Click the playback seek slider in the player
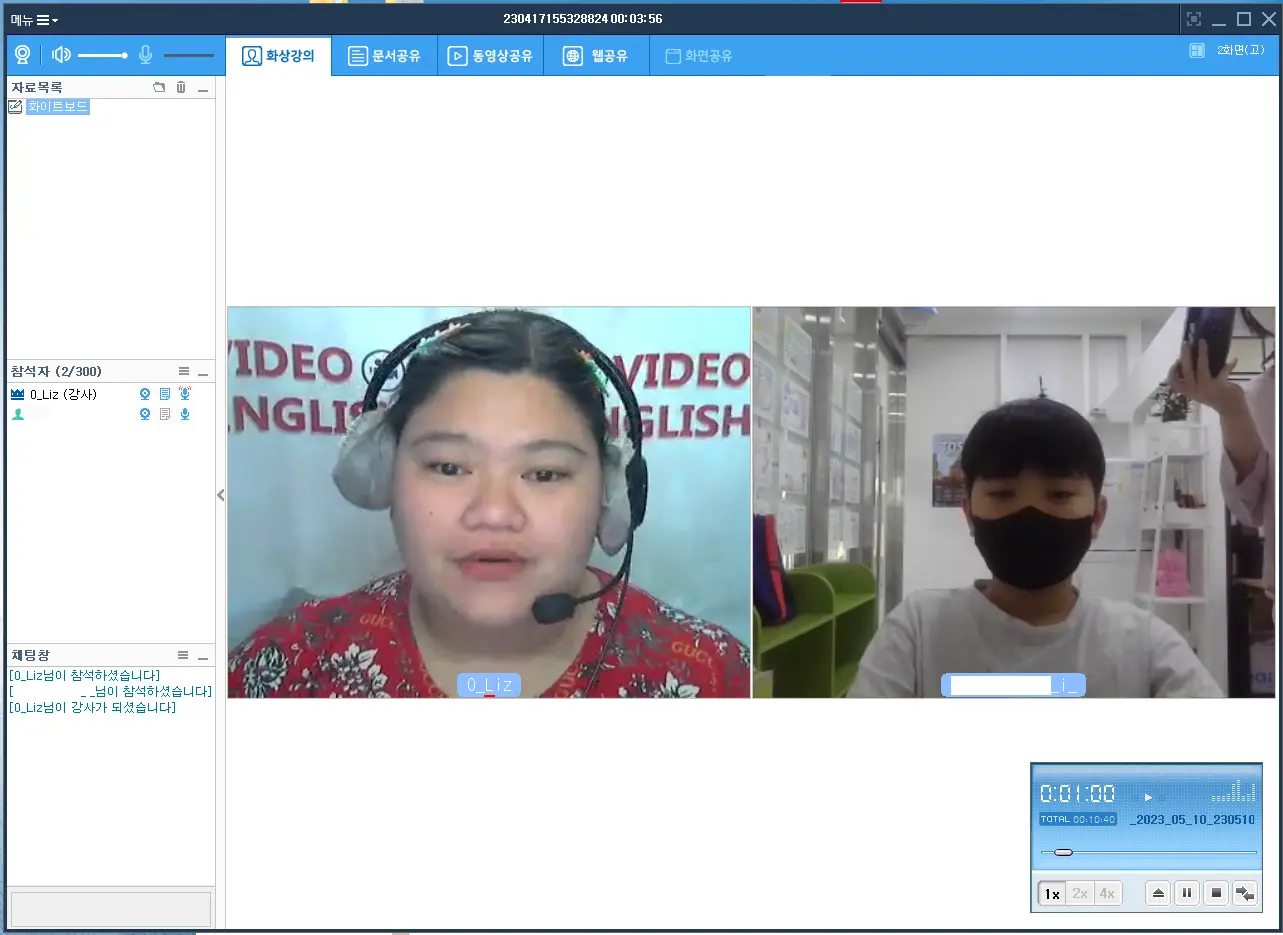The width and height of the screenshot is (1283, 935). (x=1148, y=852)
